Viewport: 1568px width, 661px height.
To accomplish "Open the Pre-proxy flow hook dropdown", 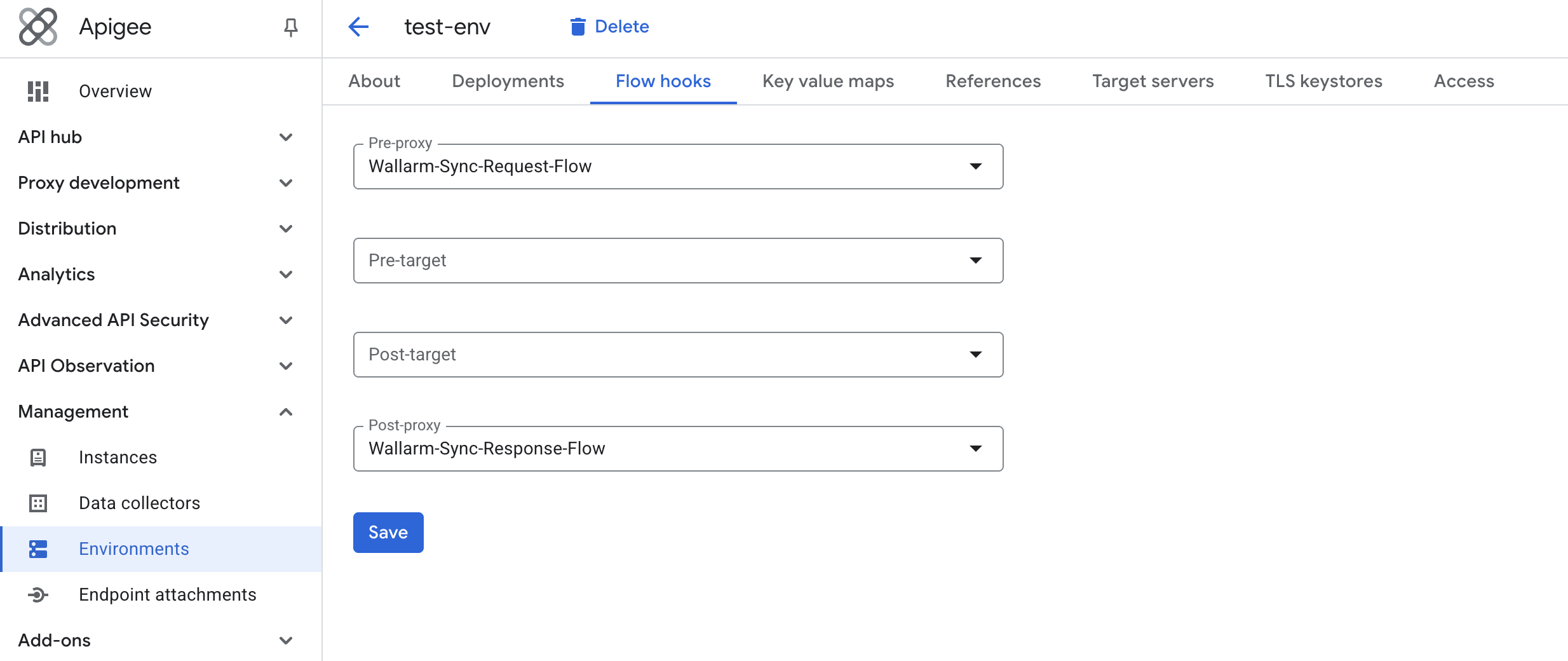I will [977, 167].
